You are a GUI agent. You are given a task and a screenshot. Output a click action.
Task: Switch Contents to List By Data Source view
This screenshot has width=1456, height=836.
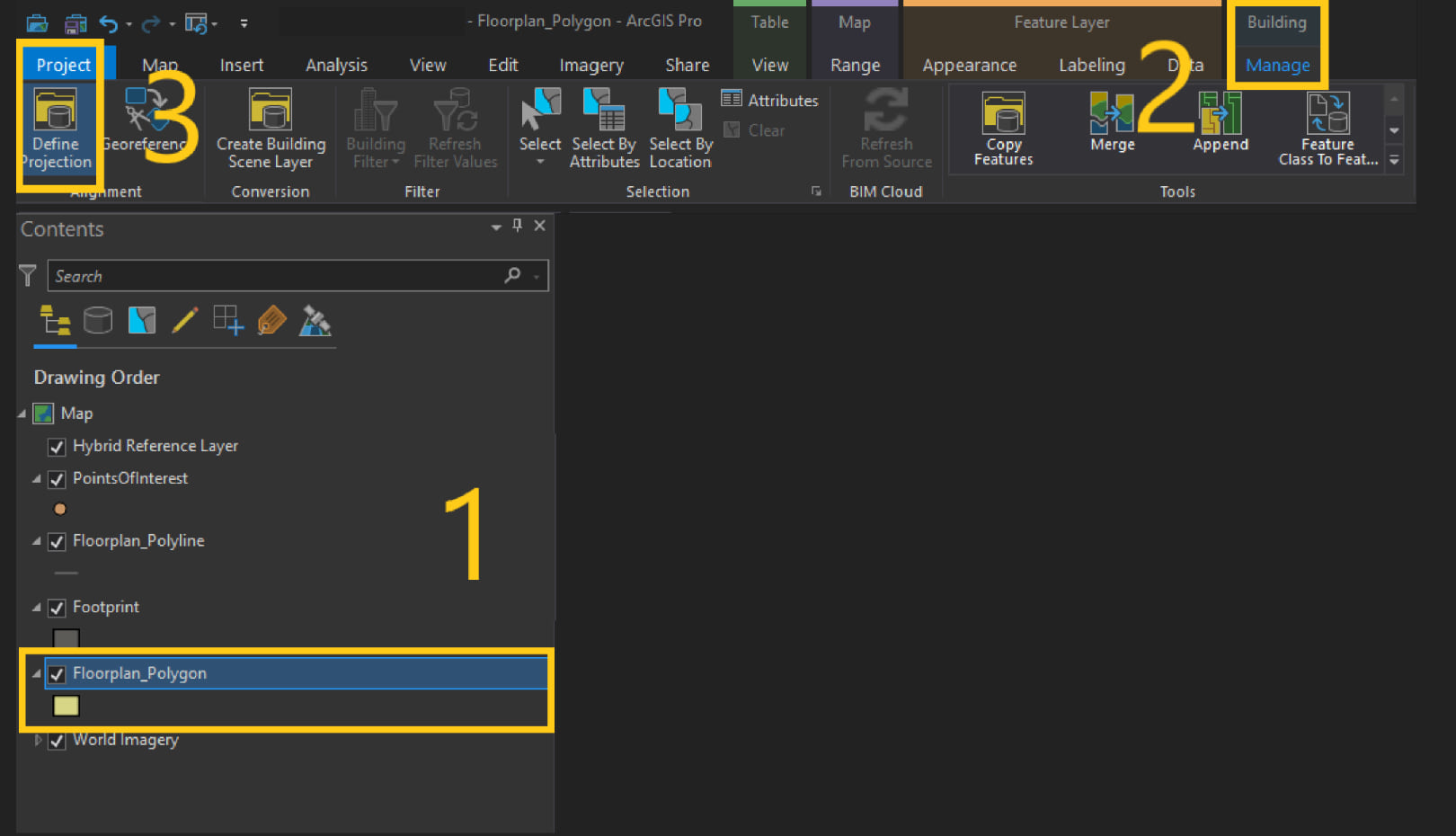[x=98, y=320]
